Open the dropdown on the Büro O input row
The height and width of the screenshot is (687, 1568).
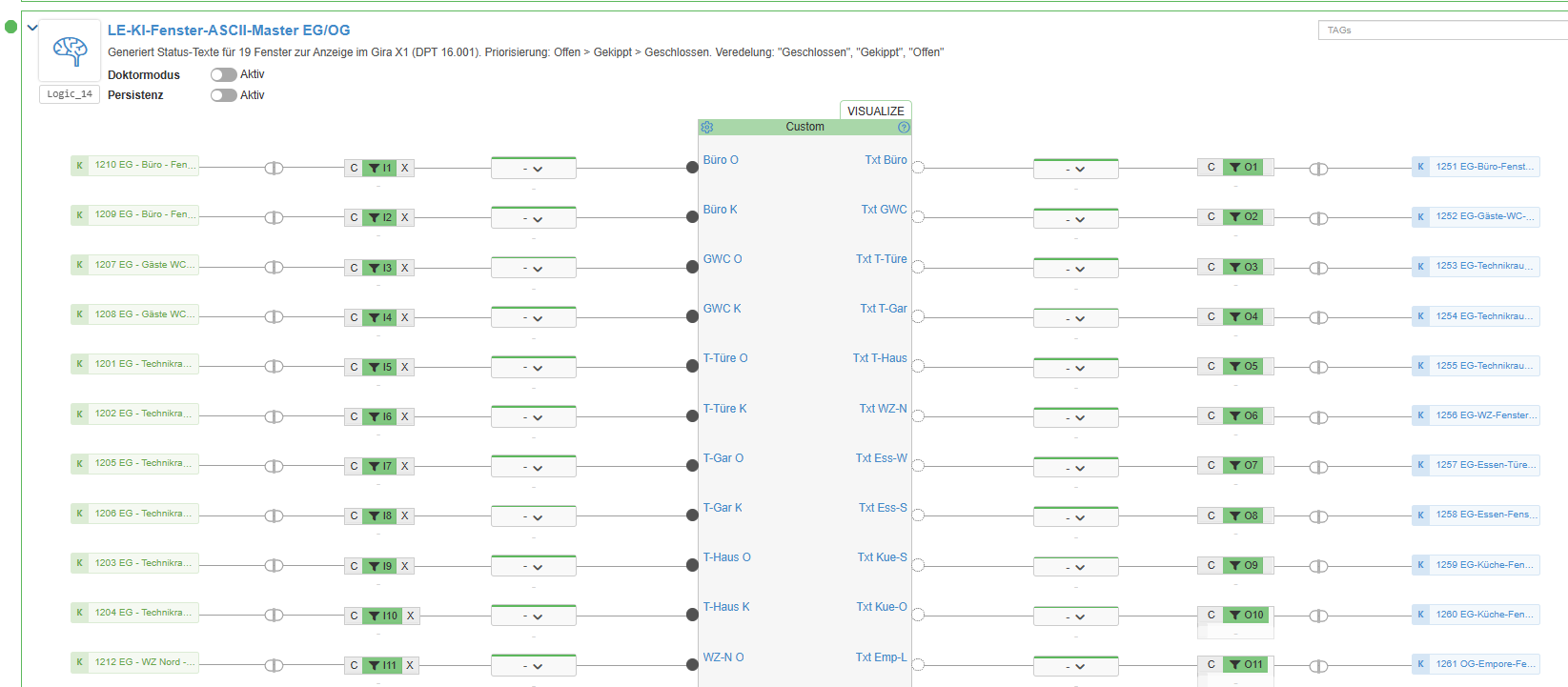coord(533,169)
